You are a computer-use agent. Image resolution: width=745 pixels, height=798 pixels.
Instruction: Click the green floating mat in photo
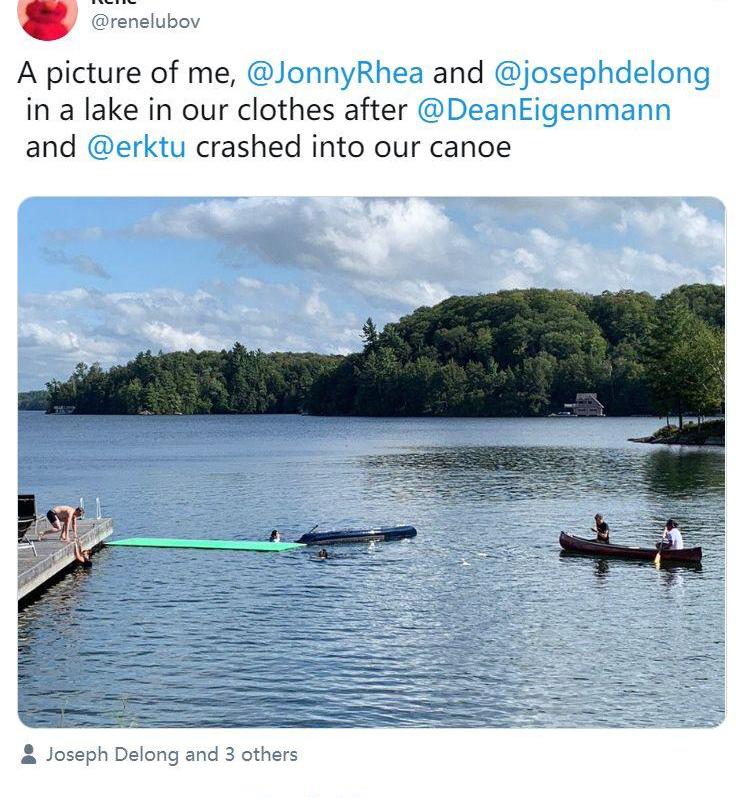pyautogui.click(x=205, y=545)
